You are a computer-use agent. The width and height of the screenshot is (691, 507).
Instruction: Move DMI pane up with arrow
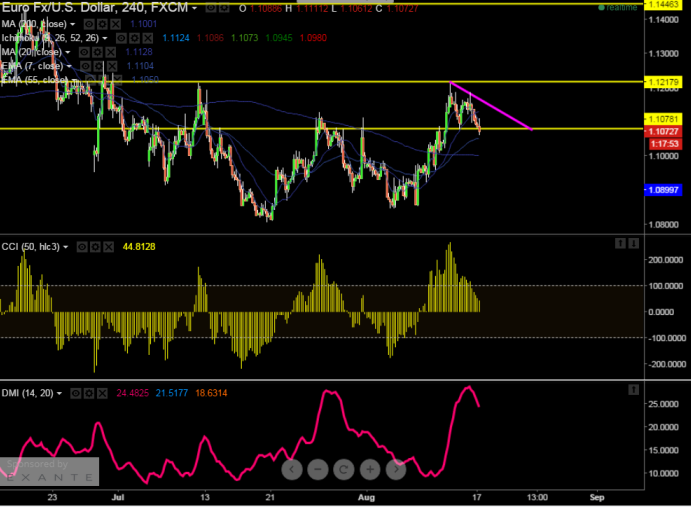coord(633,389)
